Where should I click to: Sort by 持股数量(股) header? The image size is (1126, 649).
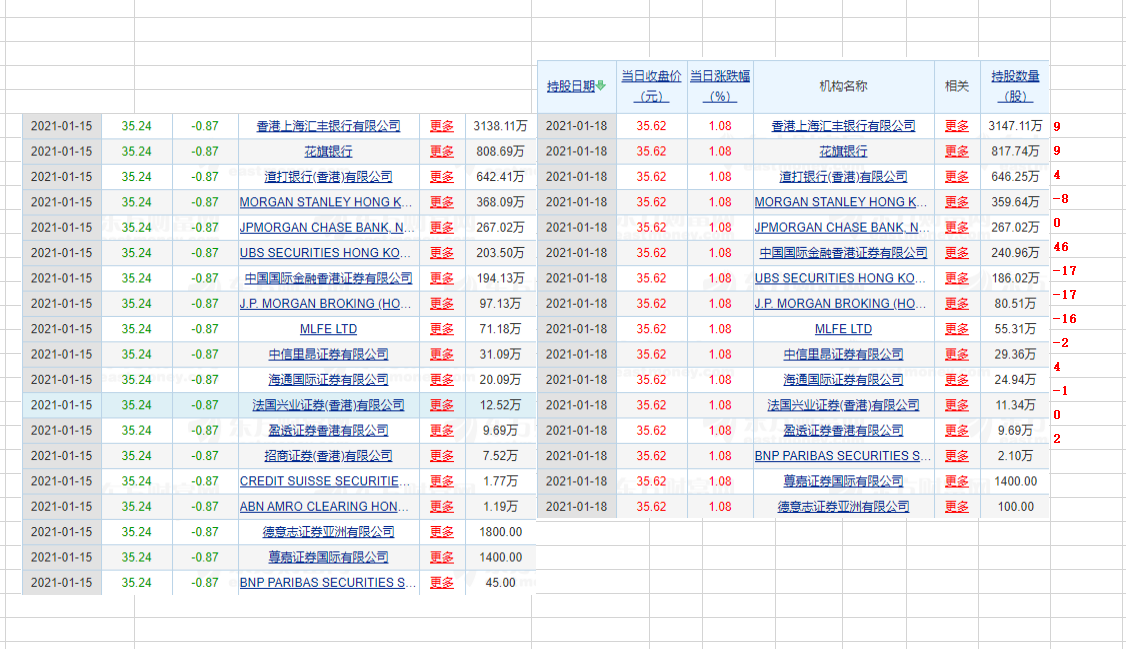1015,86
